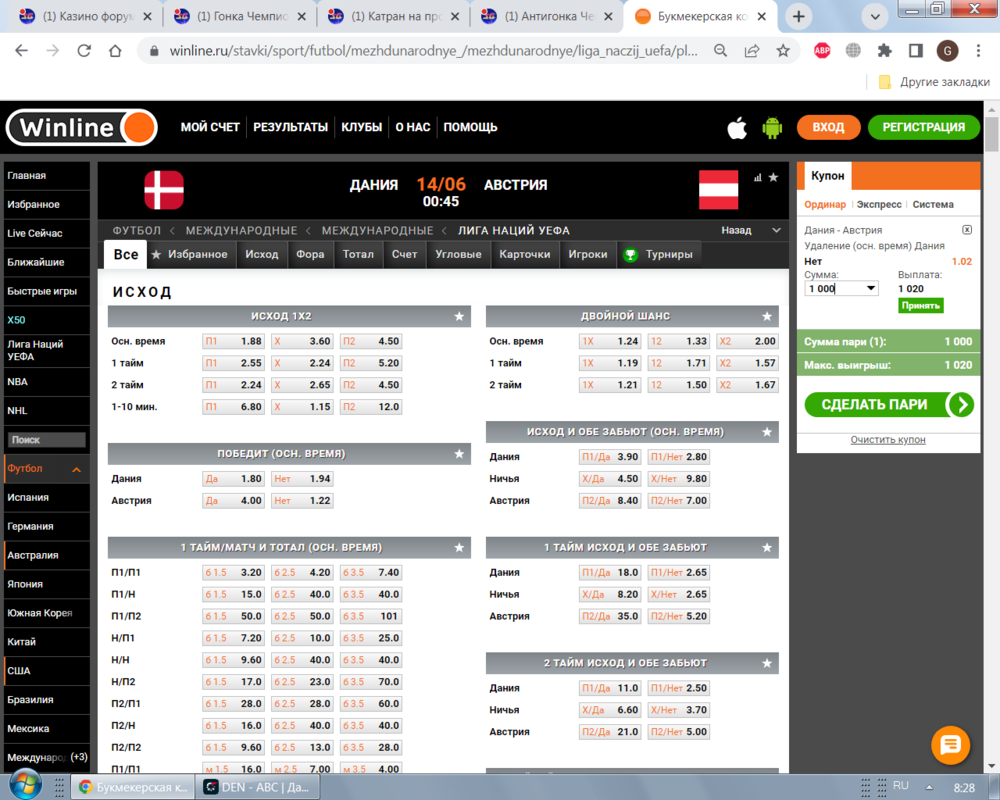
Task: Star the 1 тайм/матч и тотал market
Action: 459,548
